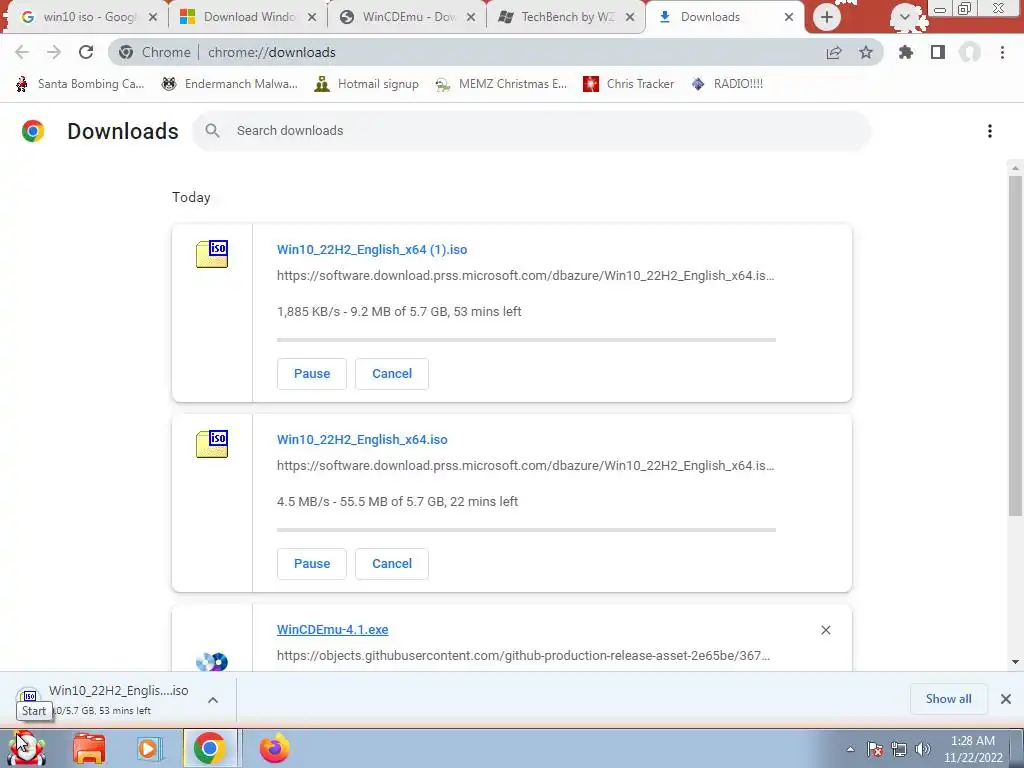Click the browser forward arrow
1024x768 pixels.
tap(54, 52)
